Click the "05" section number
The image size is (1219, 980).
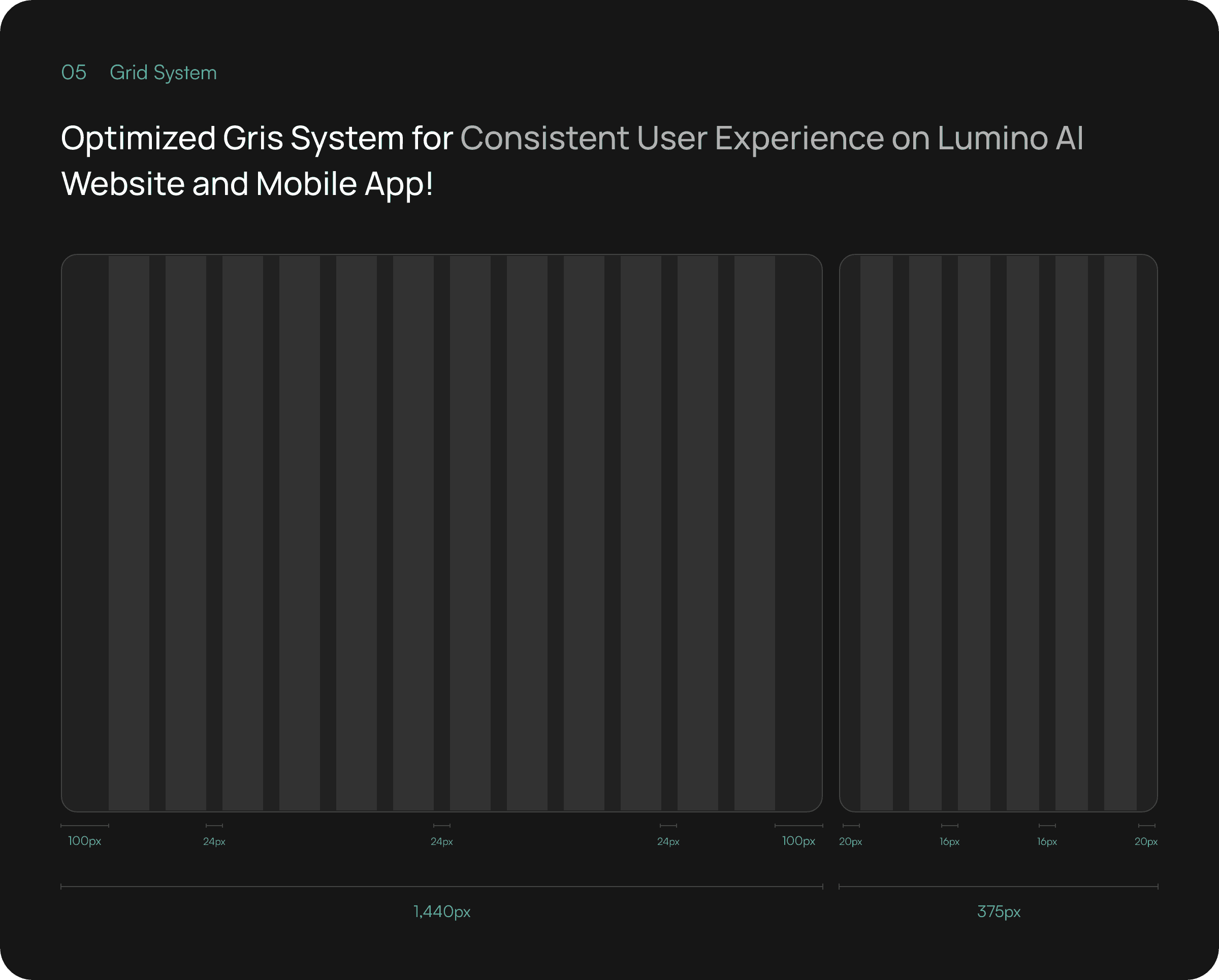[x=74, y=72]
